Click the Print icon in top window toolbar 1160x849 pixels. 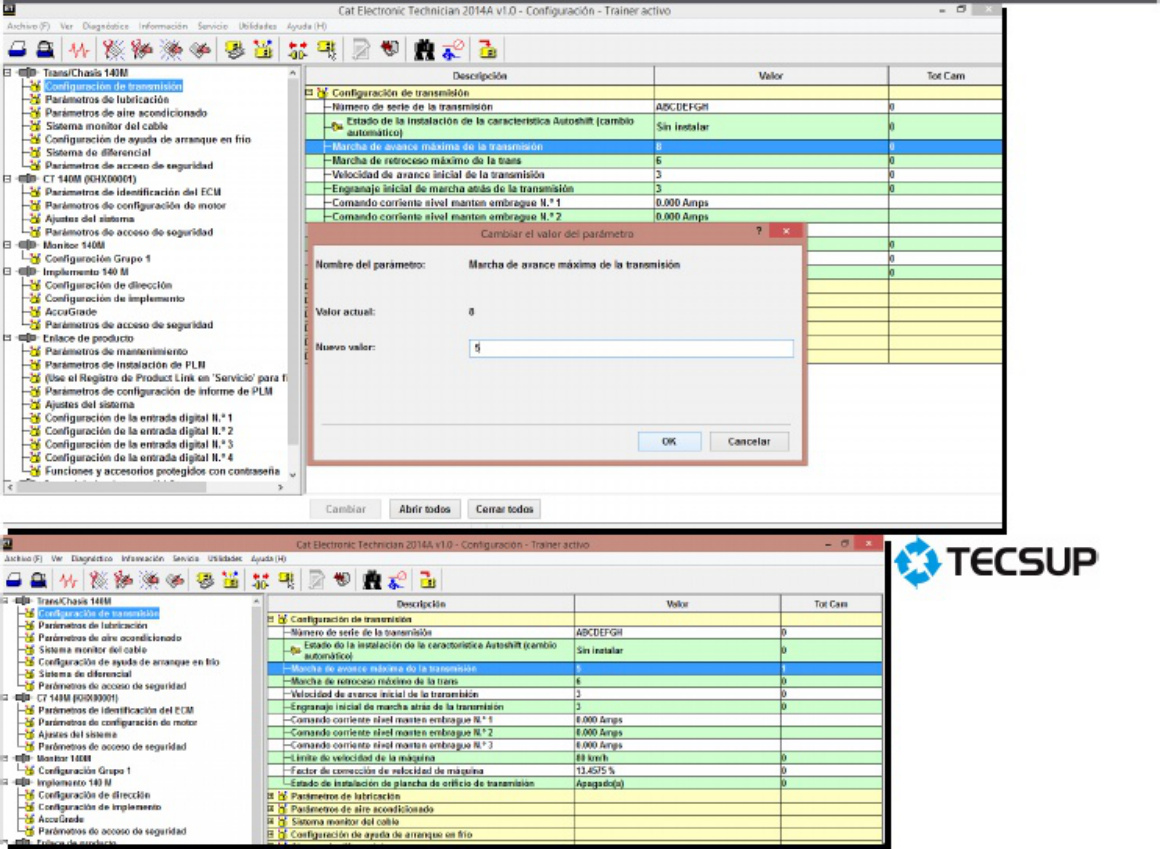click(17, 50)
